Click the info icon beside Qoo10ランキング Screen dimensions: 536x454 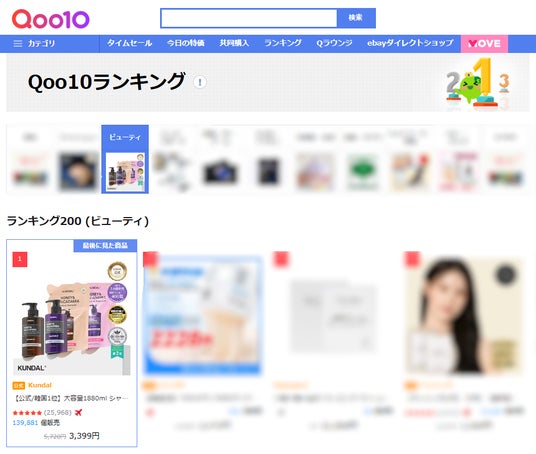pos(200,82)
